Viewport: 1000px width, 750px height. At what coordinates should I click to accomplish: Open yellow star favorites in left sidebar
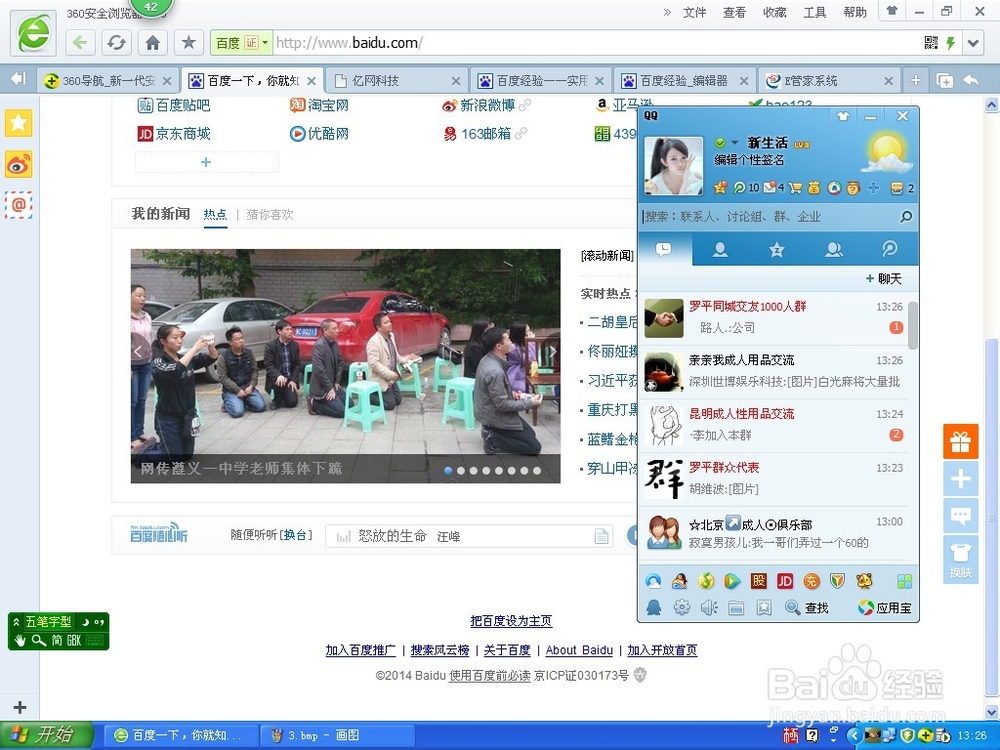18,122
